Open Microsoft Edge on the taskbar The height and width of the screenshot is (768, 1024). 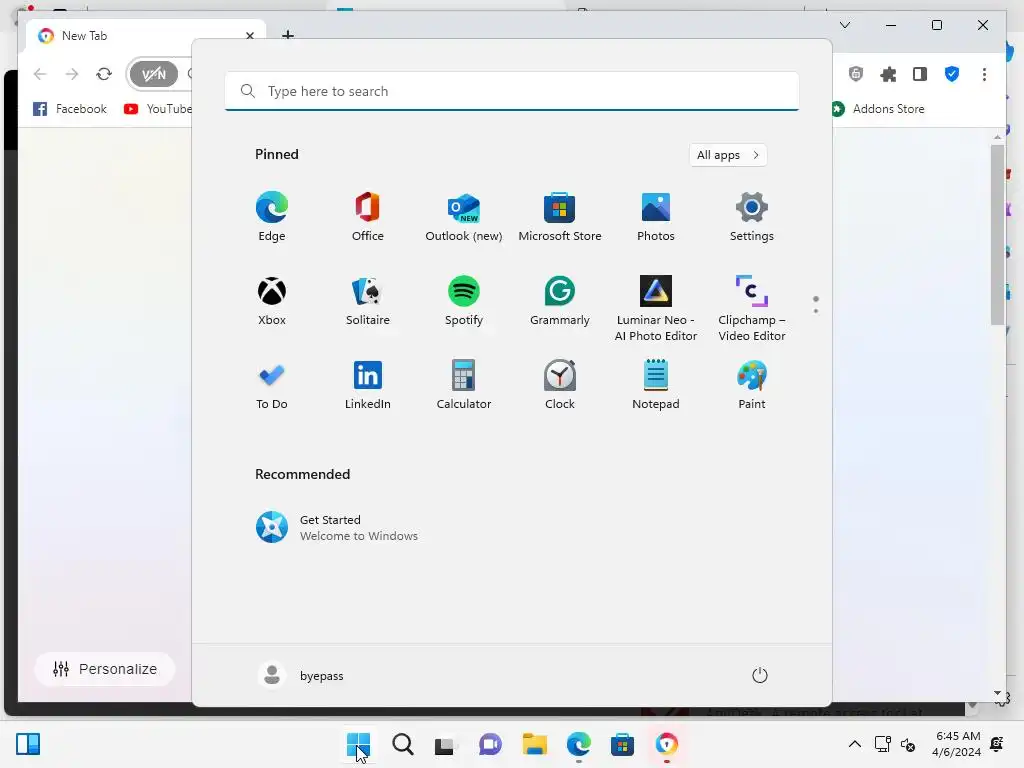tap(579, 744)
